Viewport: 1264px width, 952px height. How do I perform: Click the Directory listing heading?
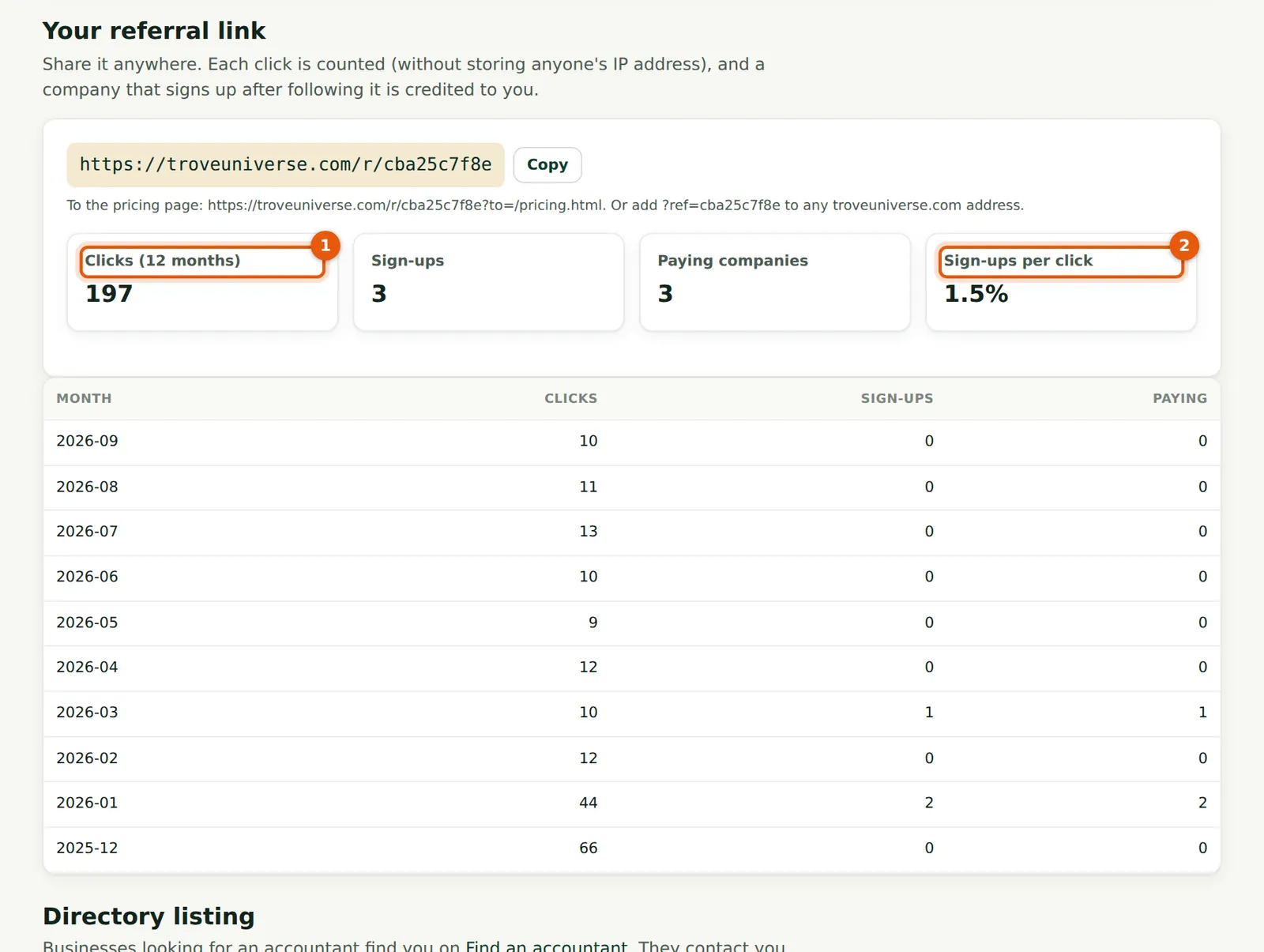pyautogui.click(x=149, y=916)
